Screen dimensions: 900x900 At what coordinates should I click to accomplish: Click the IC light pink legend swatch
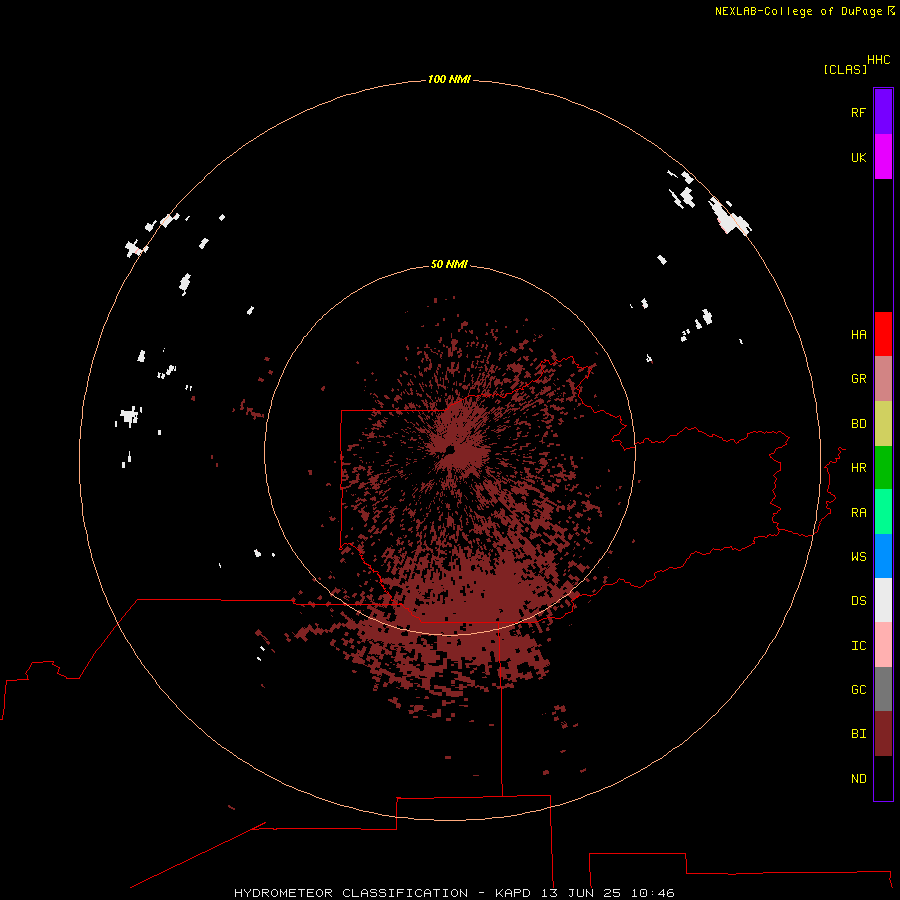click(883, 645)
